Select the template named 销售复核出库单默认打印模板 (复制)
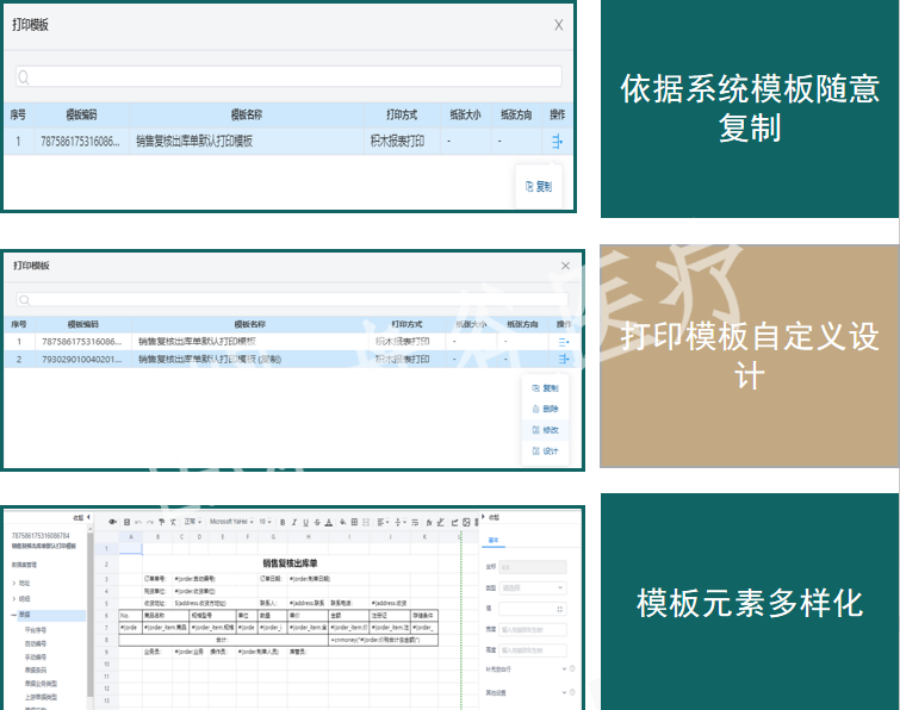The width and height of the screenshot is (900, 710). click(210, 359)
